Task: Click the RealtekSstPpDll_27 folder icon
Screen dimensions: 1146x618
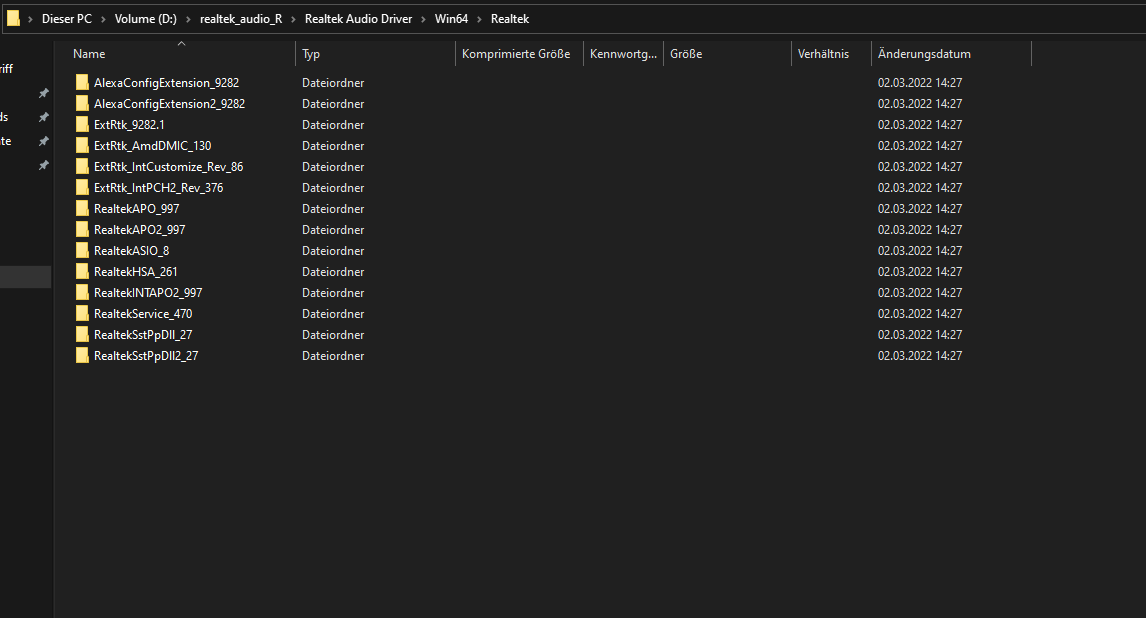Action: point(82,335)
